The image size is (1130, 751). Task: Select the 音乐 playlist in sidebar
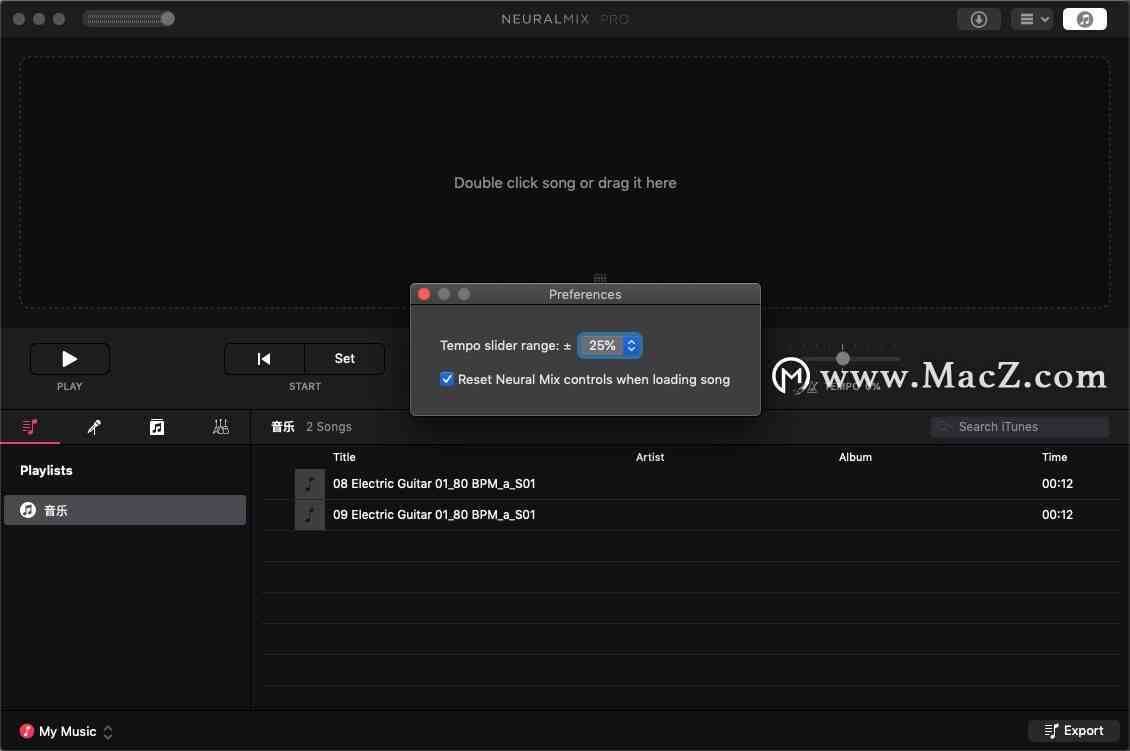point(125,510)
